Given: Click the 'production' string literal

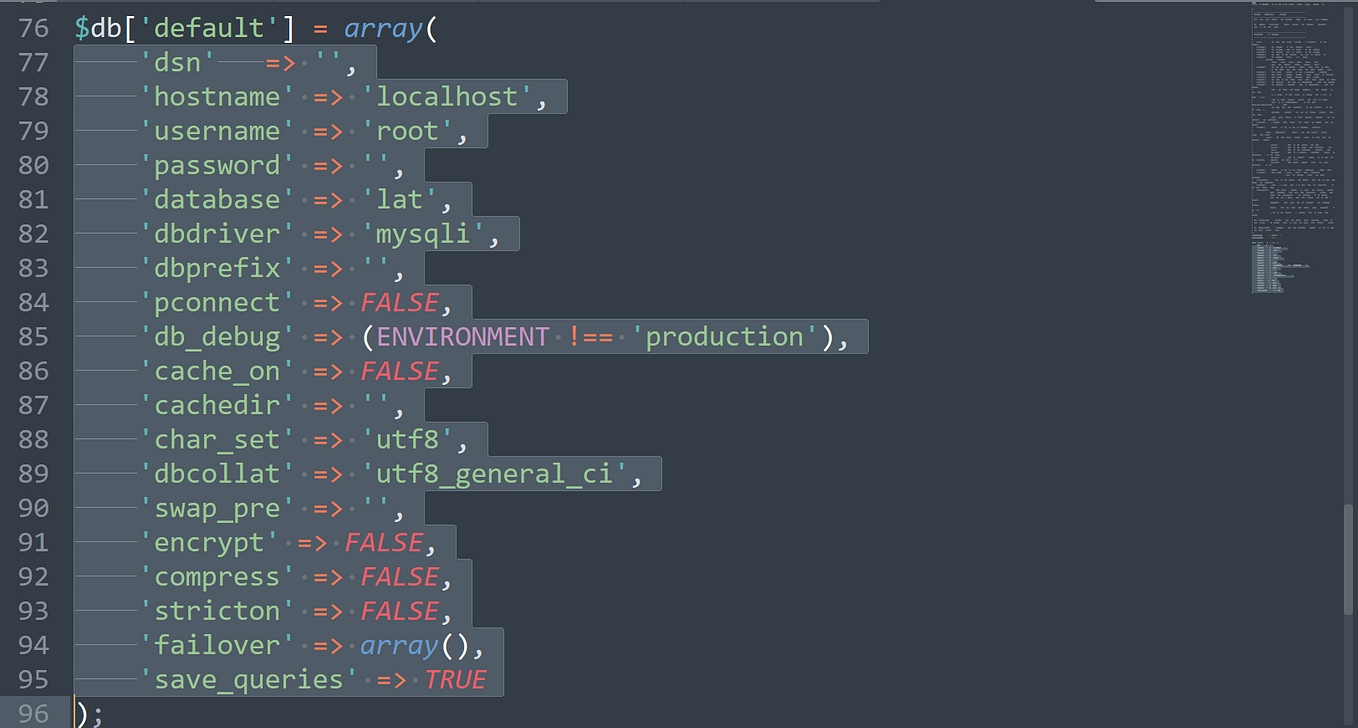Looking at the screenshot, I should [x=725, y=337].
